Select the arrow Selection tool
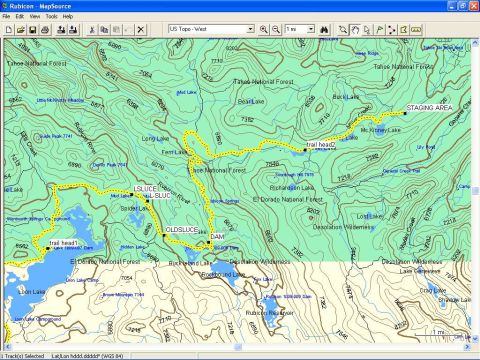The height and width of the screenshot is (360, 480). click(367, 30)
